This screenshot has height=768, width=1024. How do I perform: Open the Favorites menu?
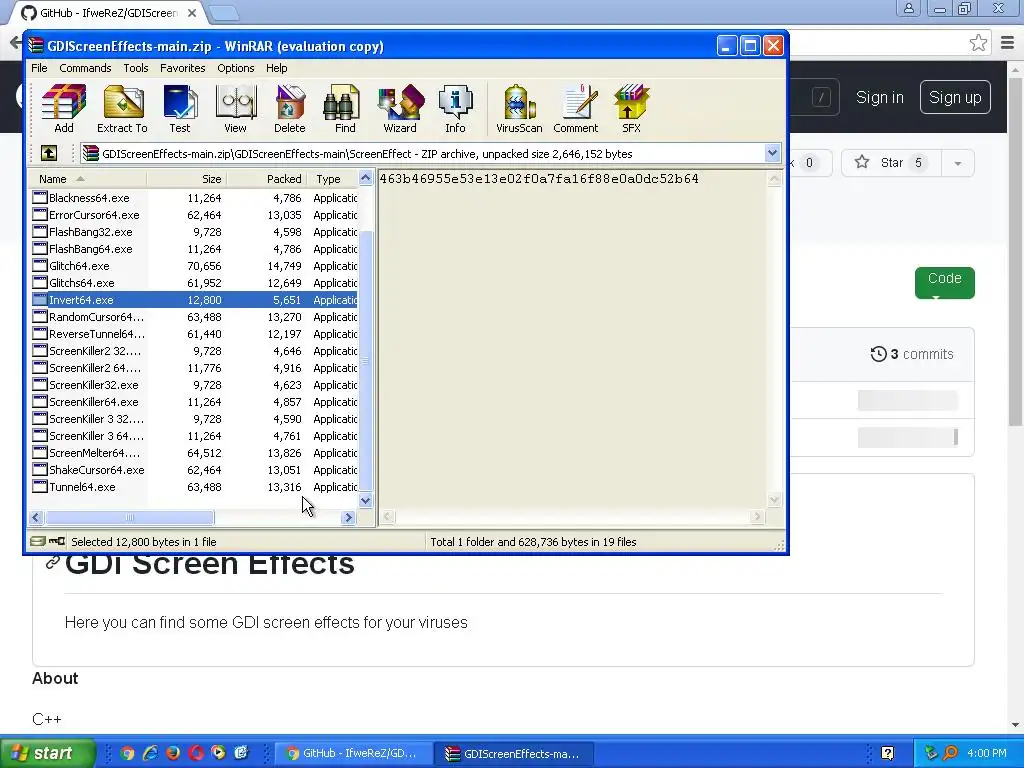click(183, 68)
